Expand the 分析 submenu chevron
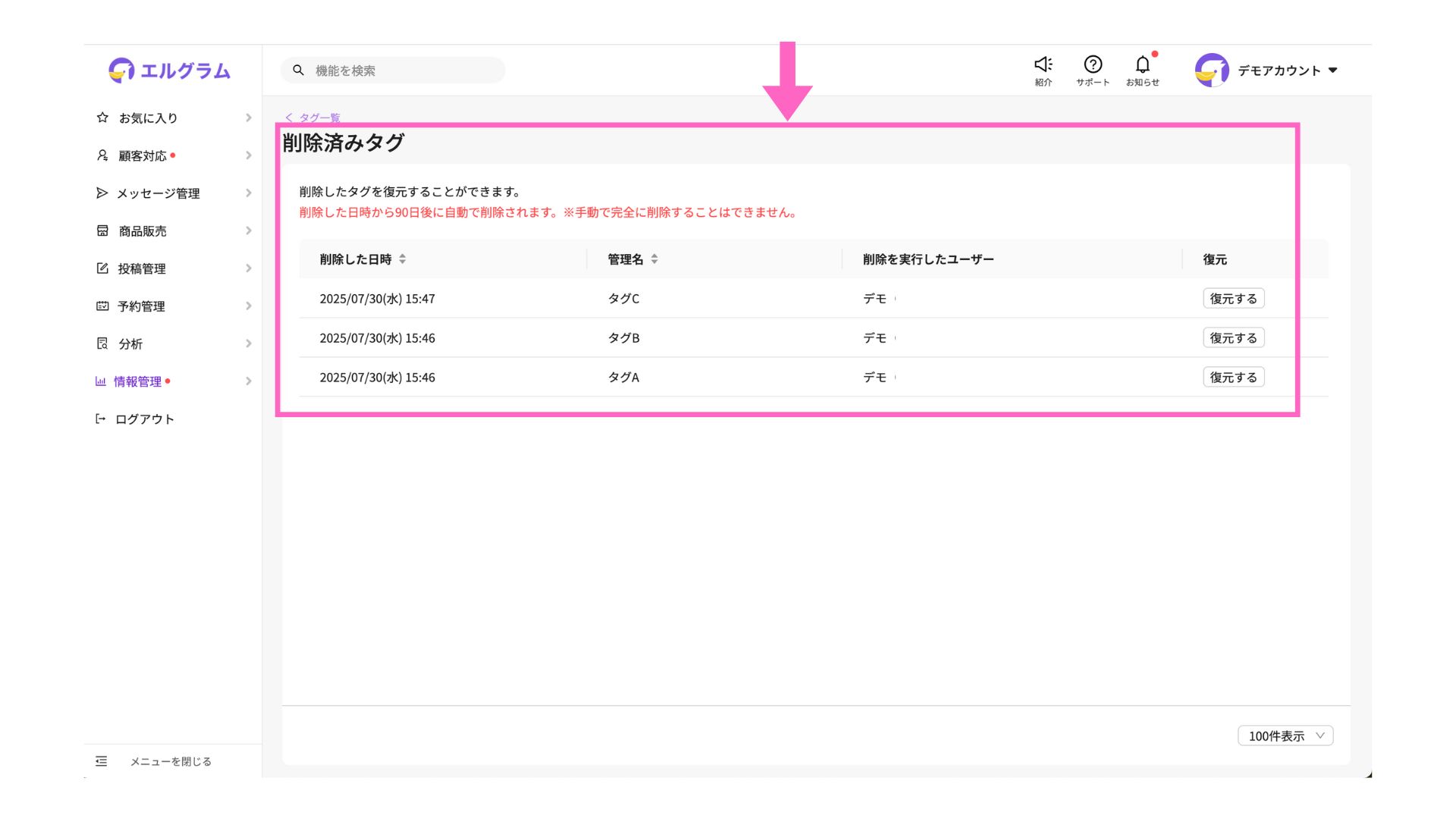 (x=248, y=344)
